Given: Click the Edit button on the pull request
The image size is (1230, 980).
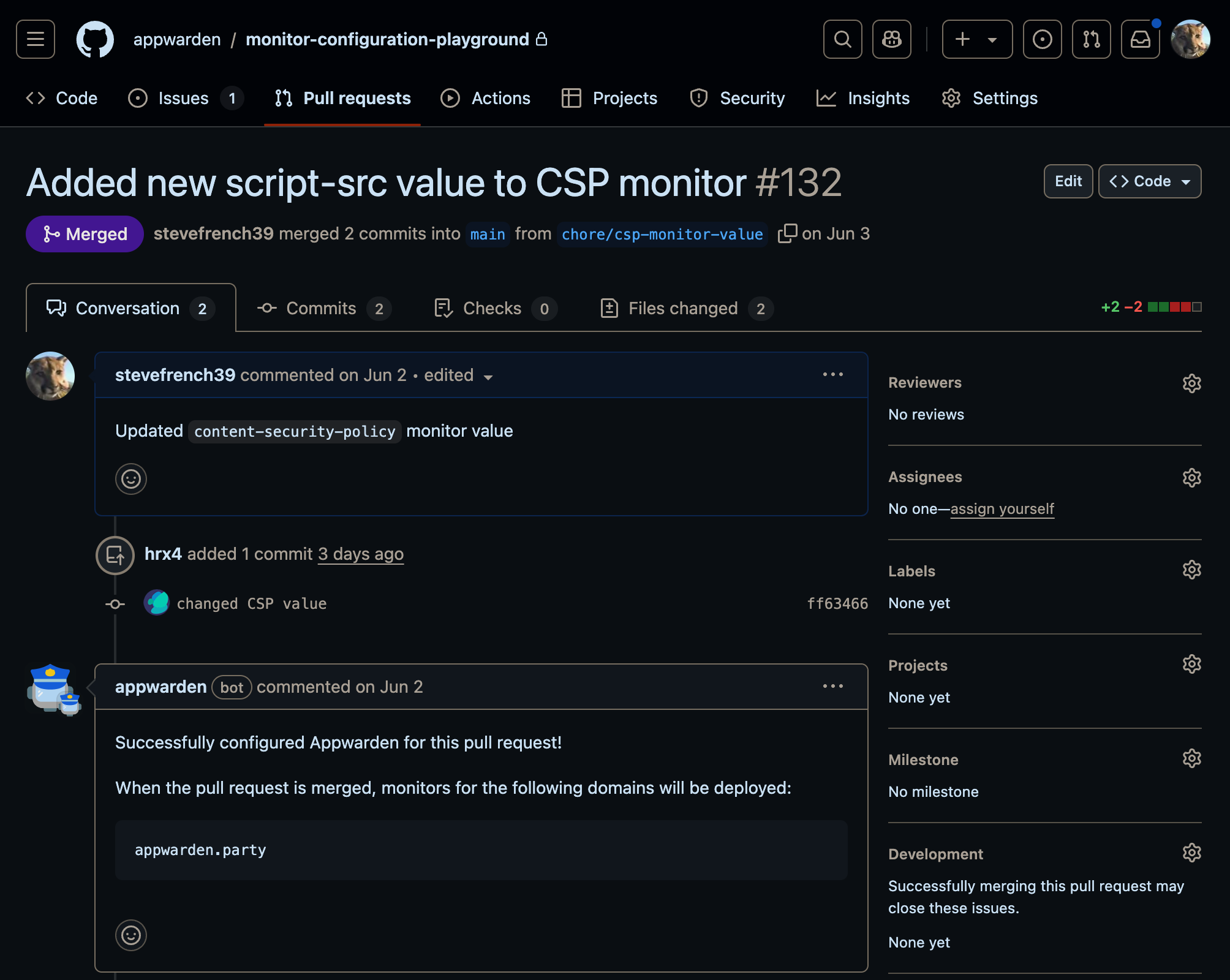Looking at the screenshot, I should click(1068, 181).
